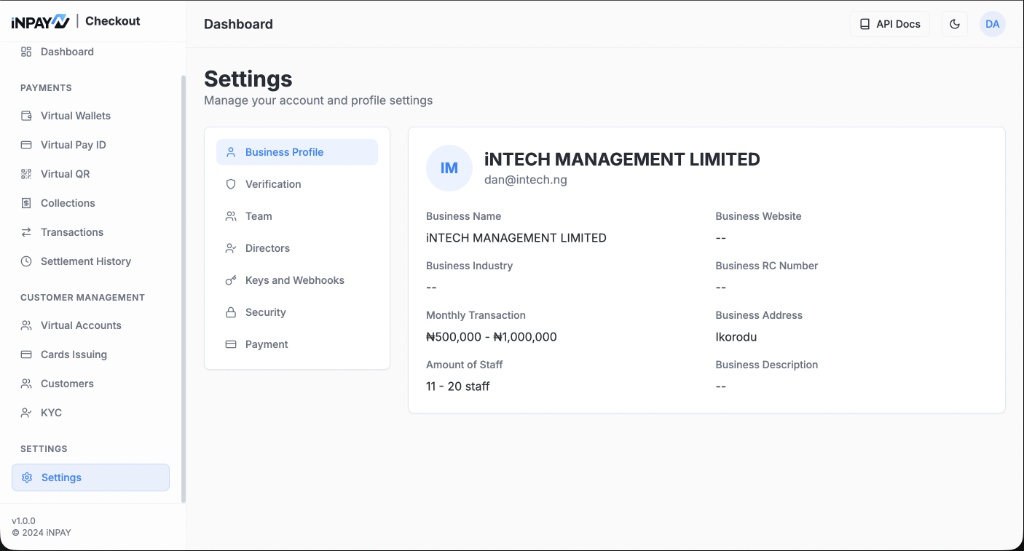
Task: Click the Transactions arrows icon
Action: click(27, 232)
